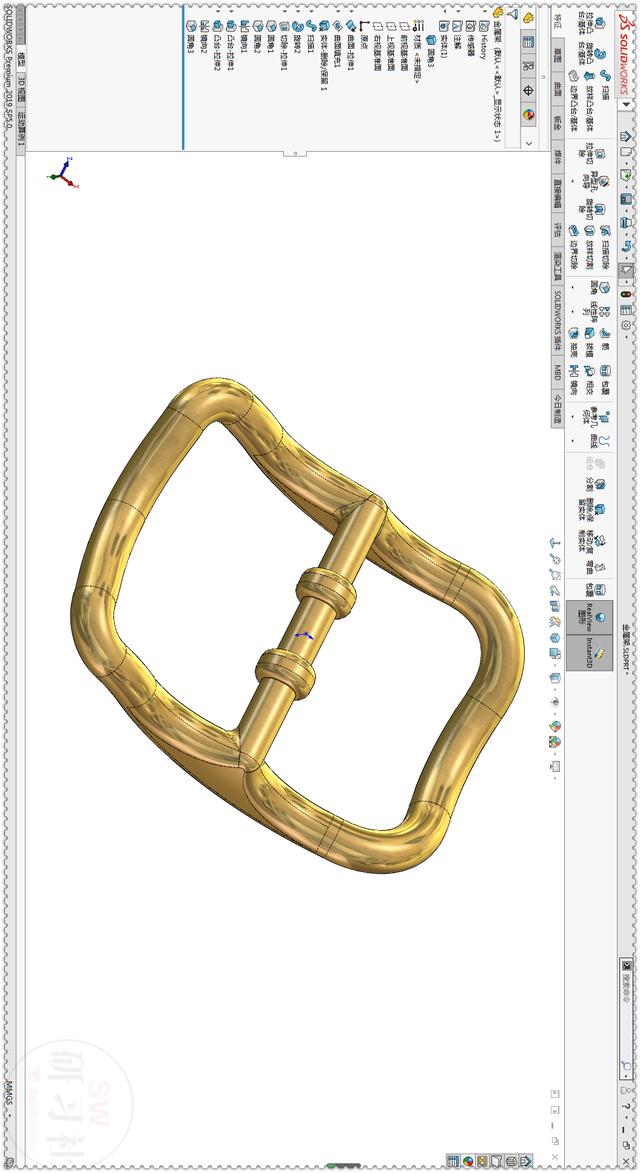Screen dimensions: 640x1173
Task: Open the SOLIDWORKS logo menu arrow
Action: tap(627, 104)
